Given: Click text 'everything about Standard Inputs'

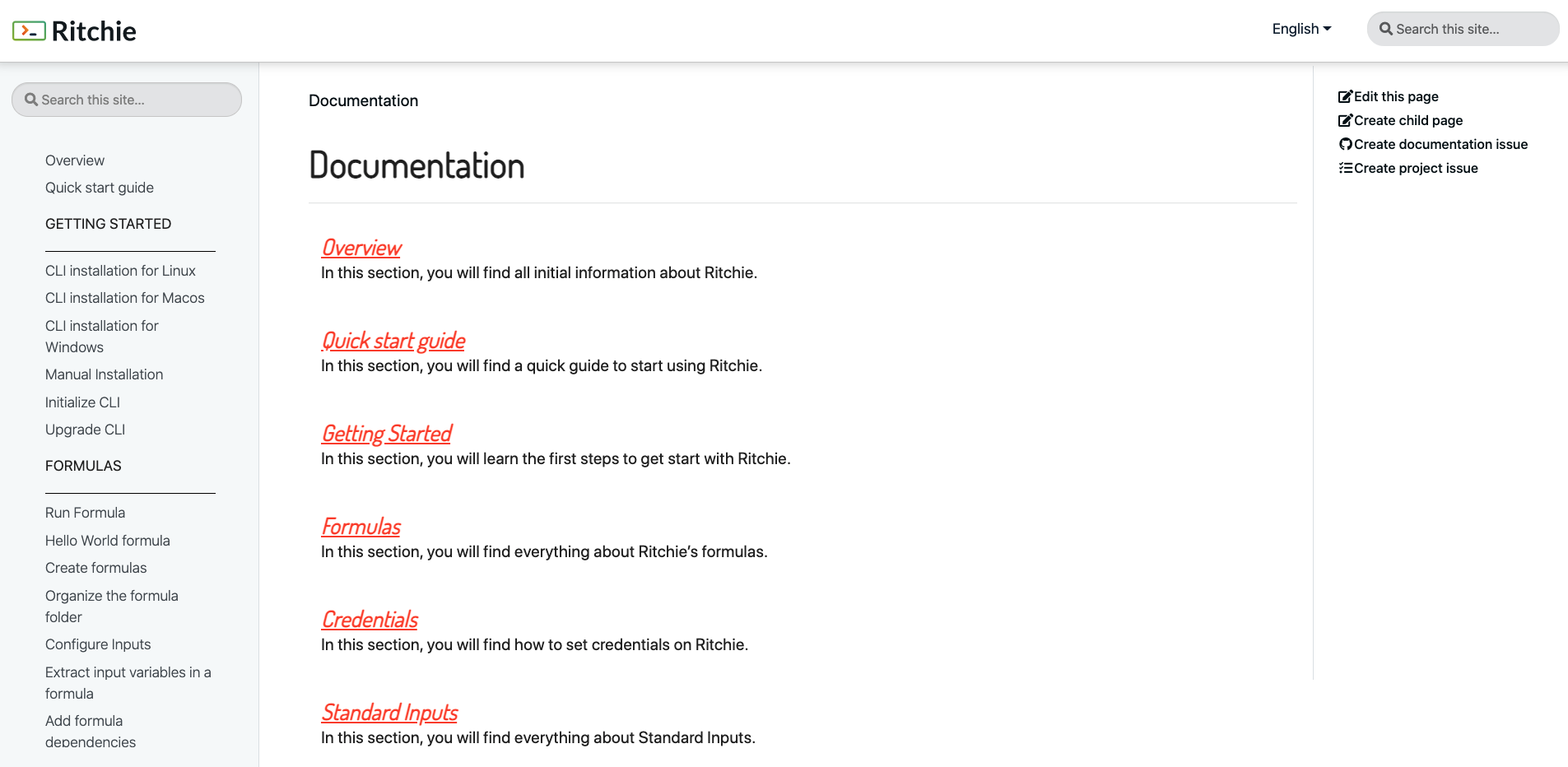Looking at the screenshot, I should 633,737.
